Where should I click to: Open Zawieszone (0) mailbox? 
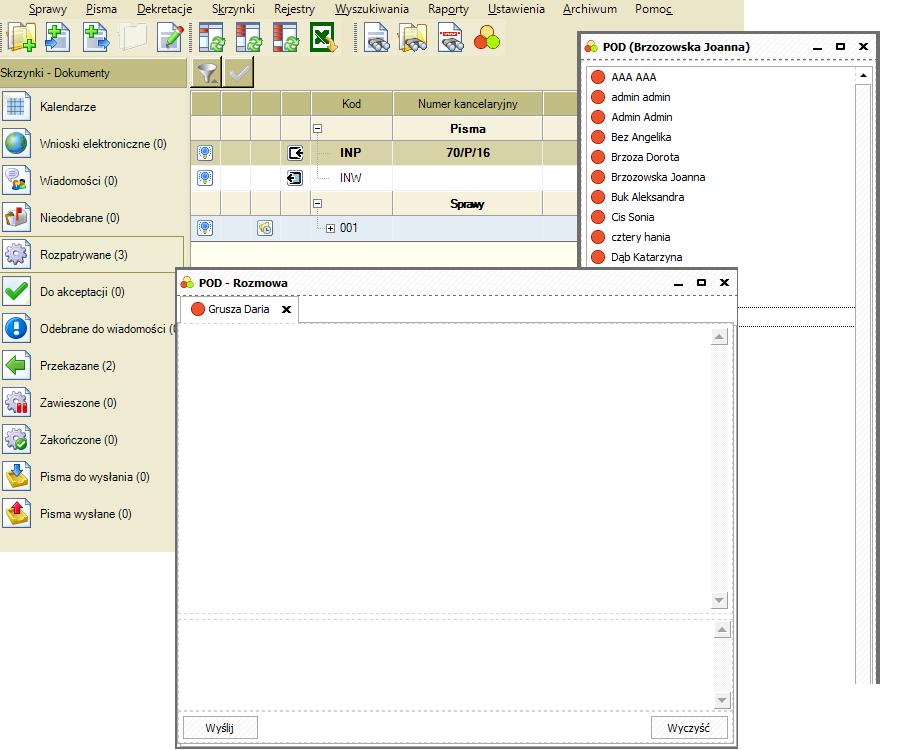click(x=78, y=403)
